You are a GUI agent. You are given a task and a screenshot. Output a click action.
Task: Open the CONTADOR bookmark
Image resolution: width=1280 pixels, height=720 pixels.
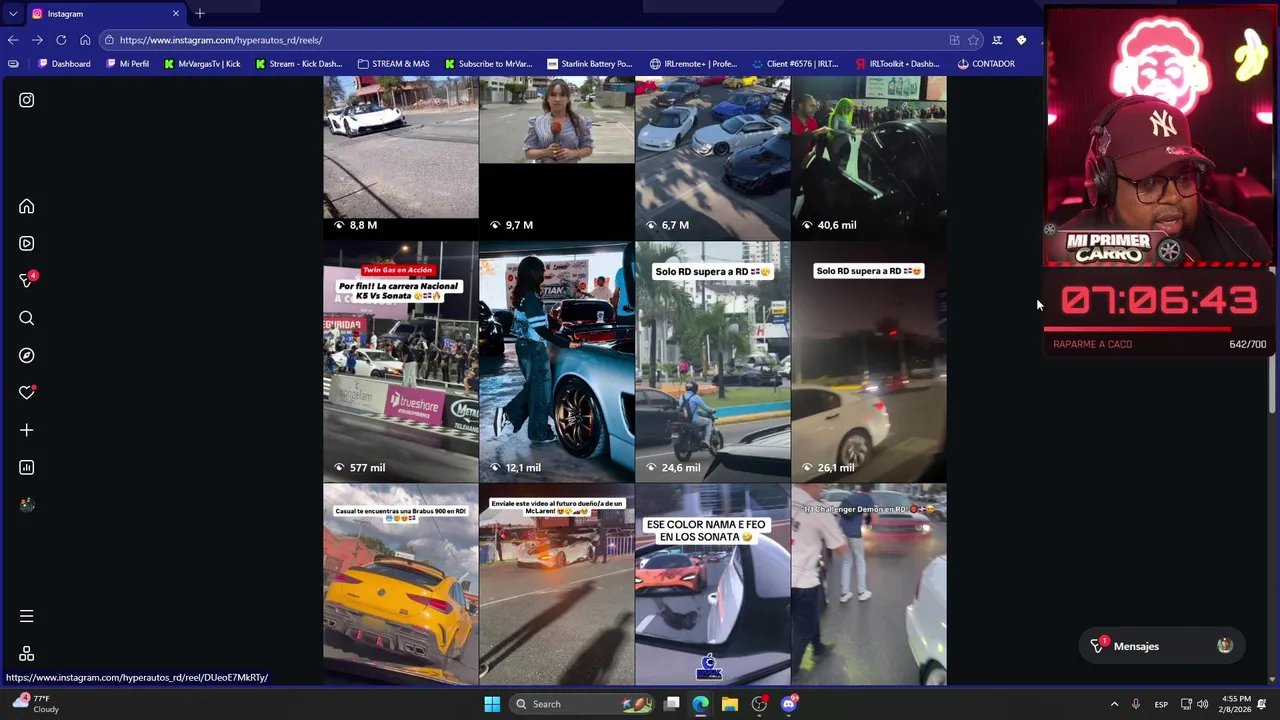pyautogui.click(x=986, y=64)
